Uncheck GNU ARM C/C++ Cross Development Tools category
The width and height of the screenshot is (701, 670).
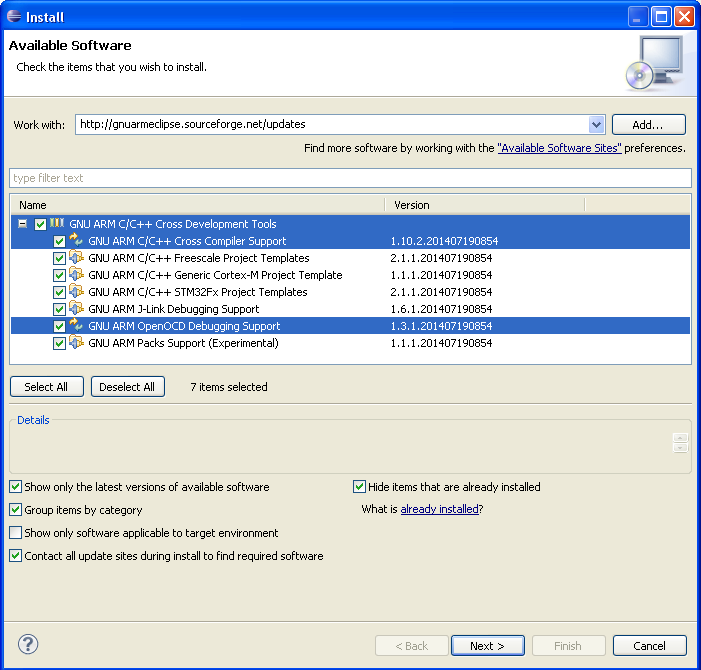(x=40, y=224)
